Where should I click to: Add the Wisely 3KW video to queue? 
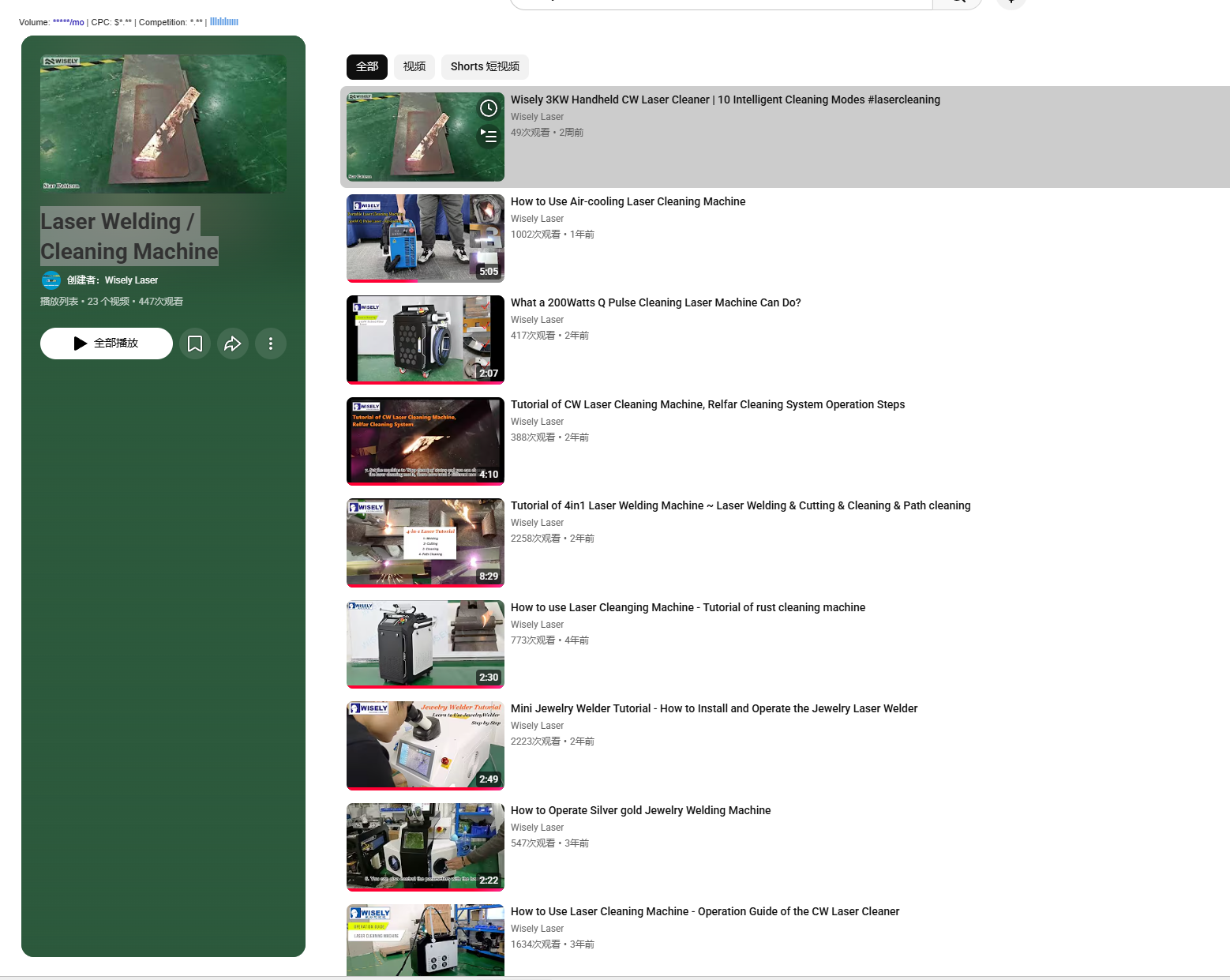(489, 137)
